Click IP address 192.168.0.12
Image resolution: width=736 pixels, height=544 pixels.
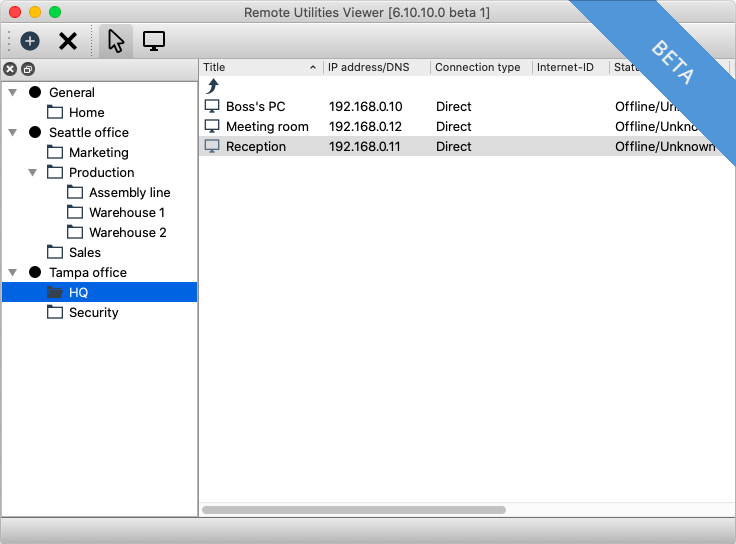point(365,127)
